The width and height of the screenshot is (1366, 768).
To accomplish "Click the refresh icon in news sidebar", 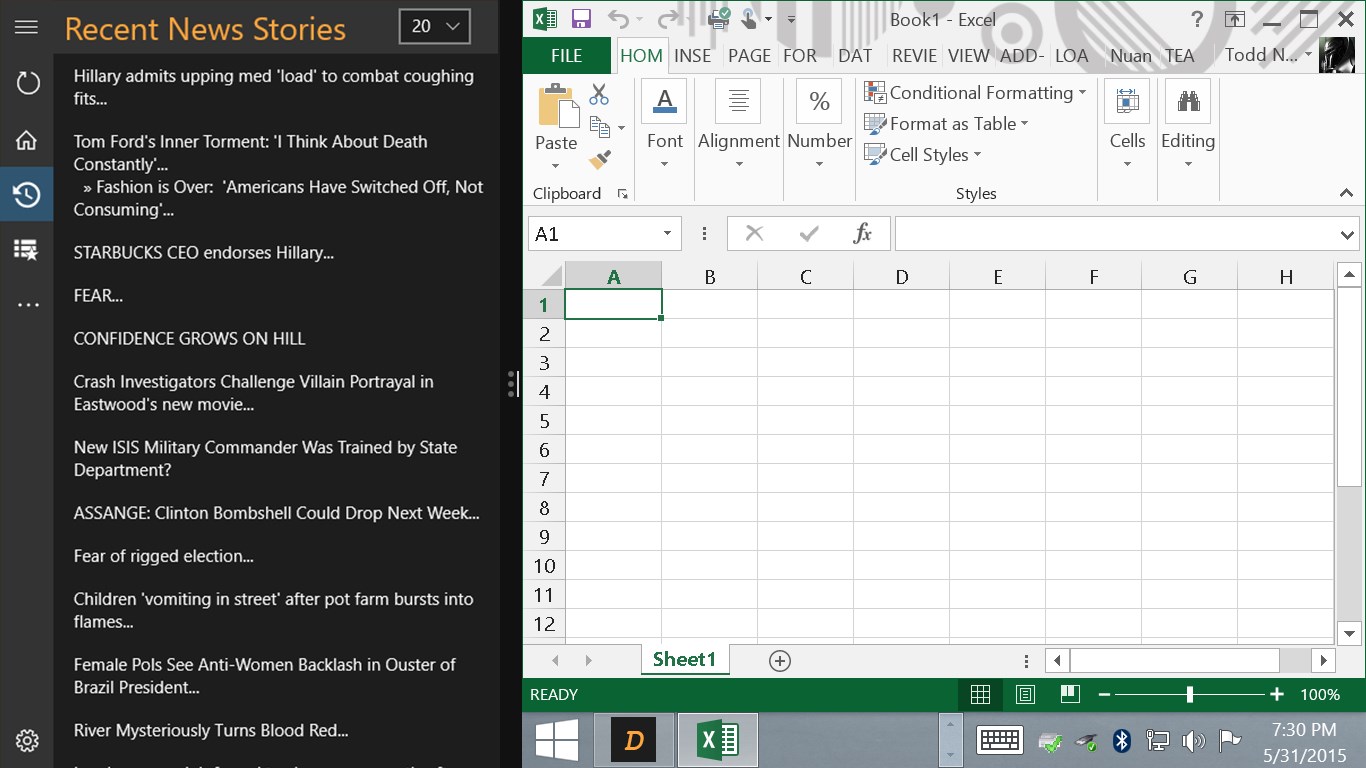I will (27, 83).
